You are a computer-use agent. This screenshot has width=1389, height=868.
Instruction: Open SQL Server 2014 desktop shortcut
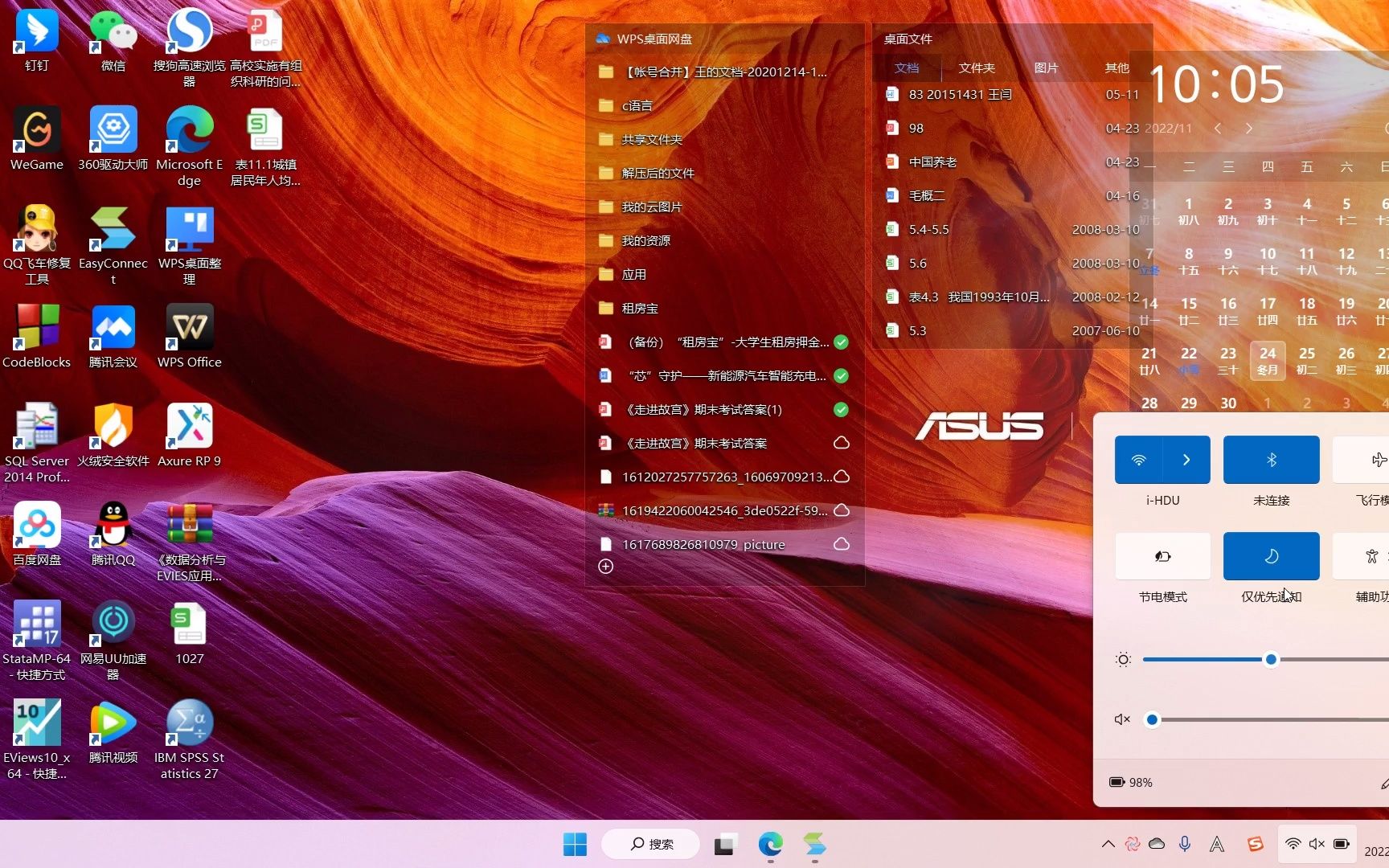(x=36, y=442)
